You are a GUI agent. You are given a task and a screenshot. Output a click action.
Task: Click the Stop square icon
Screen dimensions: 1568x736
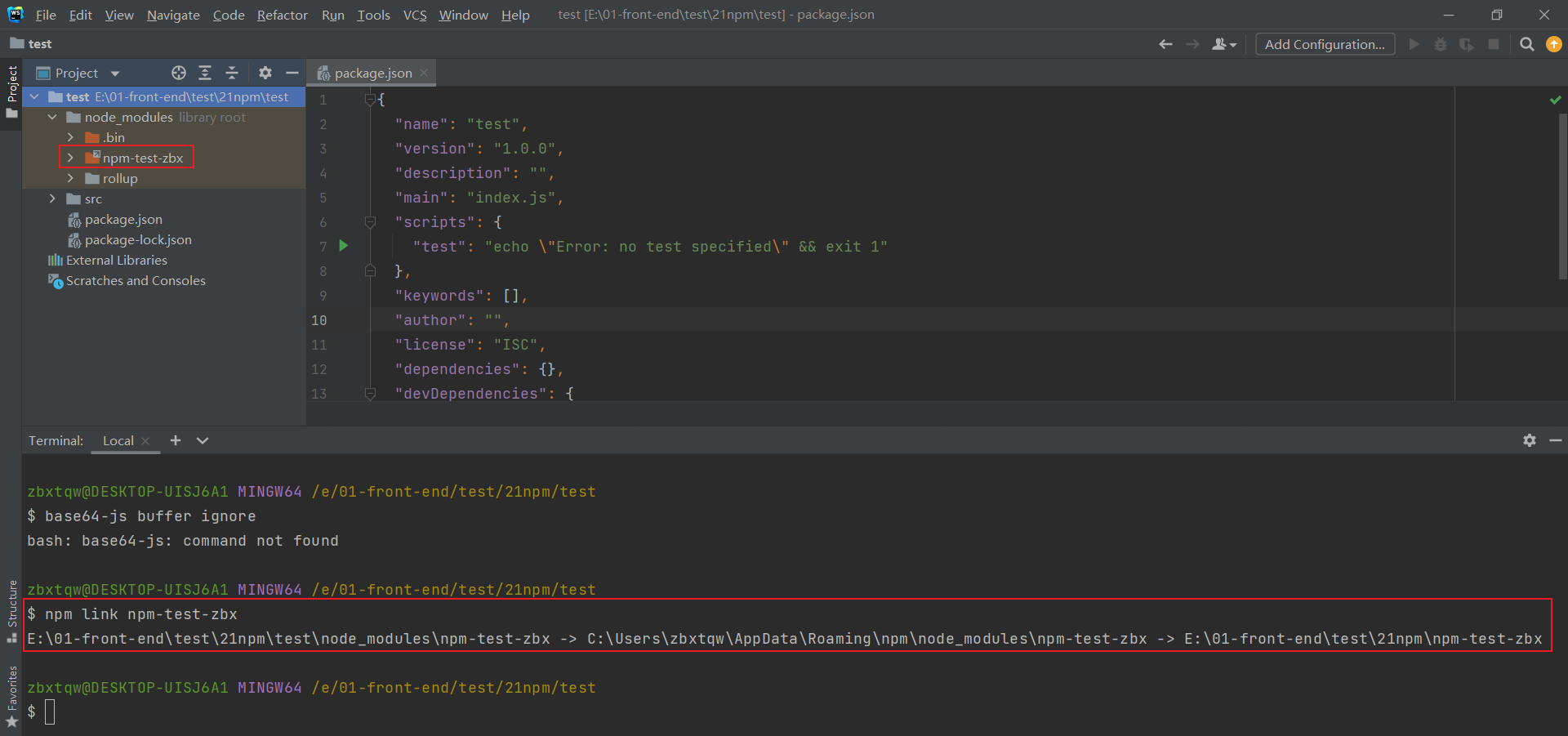(1494, 44)
